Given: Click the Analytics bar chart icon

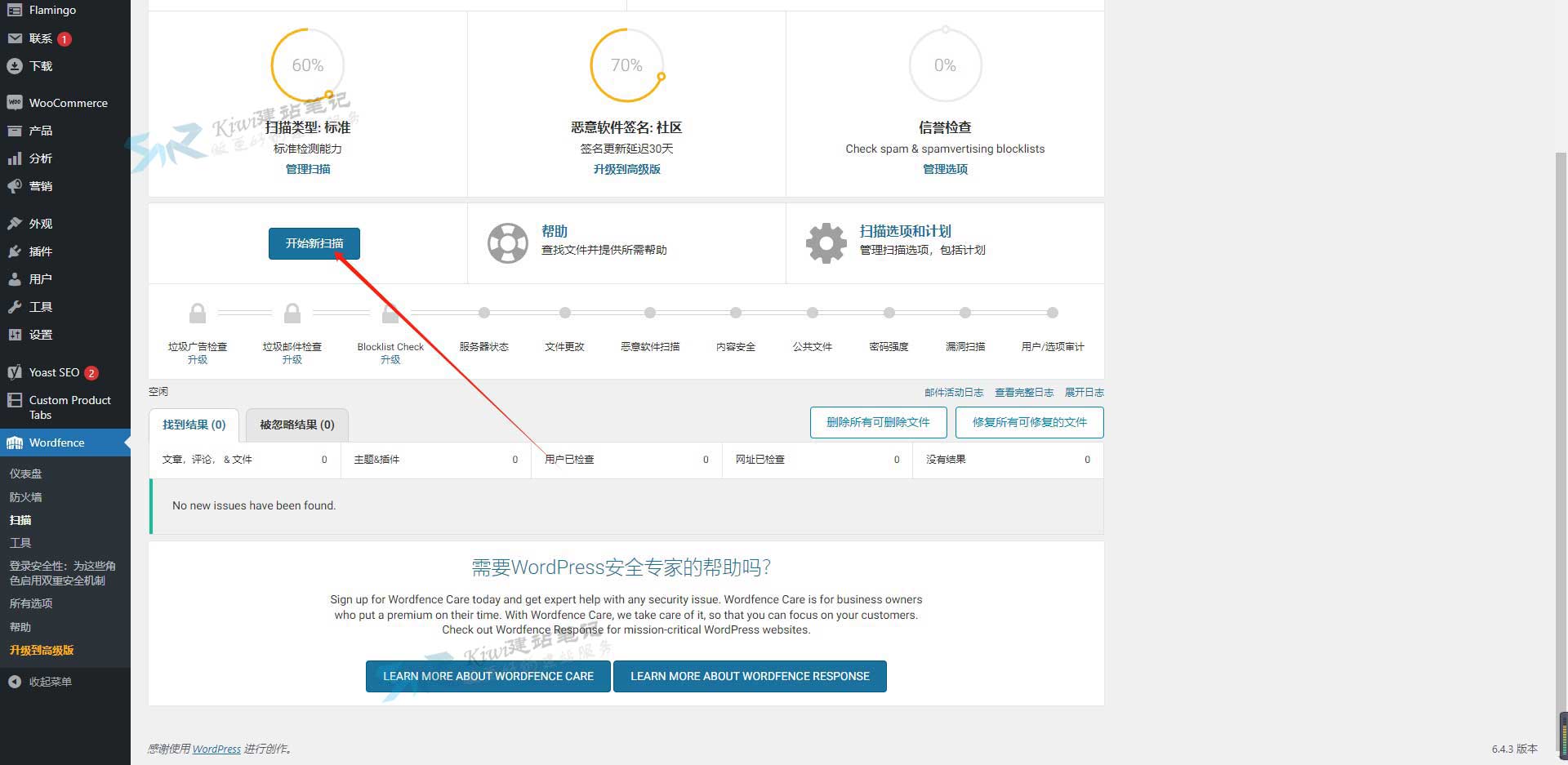Looking at the screenshot, I should point(15,158).
